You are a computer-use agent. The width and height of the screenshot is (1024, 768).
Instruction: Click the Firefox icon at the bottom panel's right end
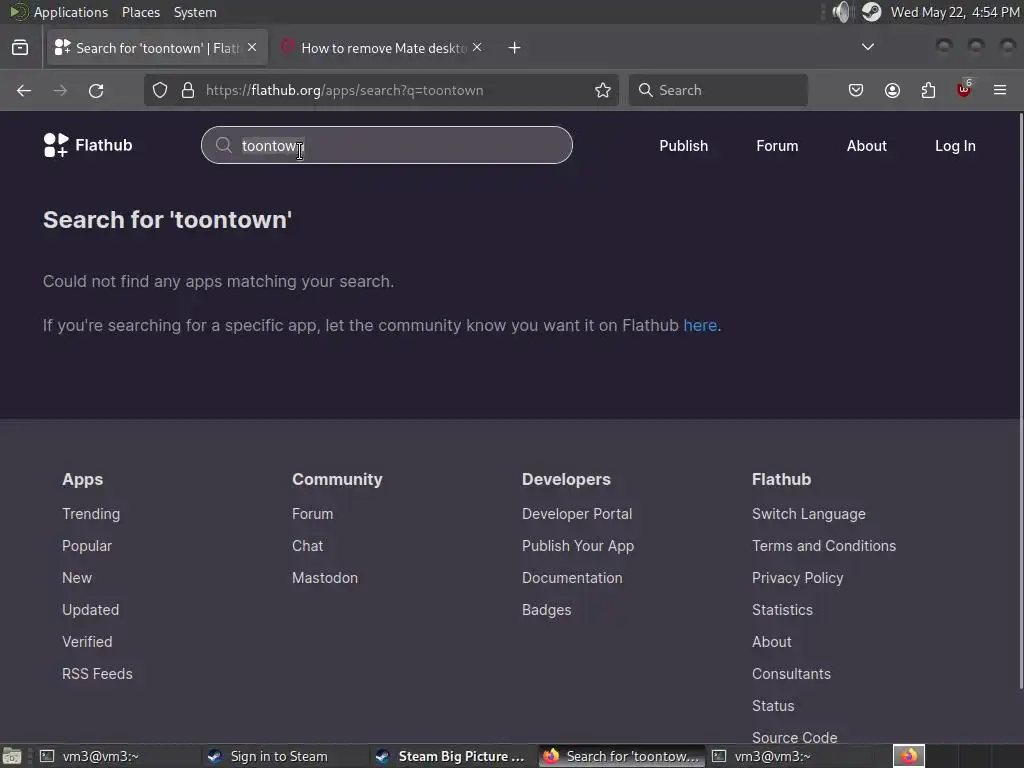(x=908, y=756)
